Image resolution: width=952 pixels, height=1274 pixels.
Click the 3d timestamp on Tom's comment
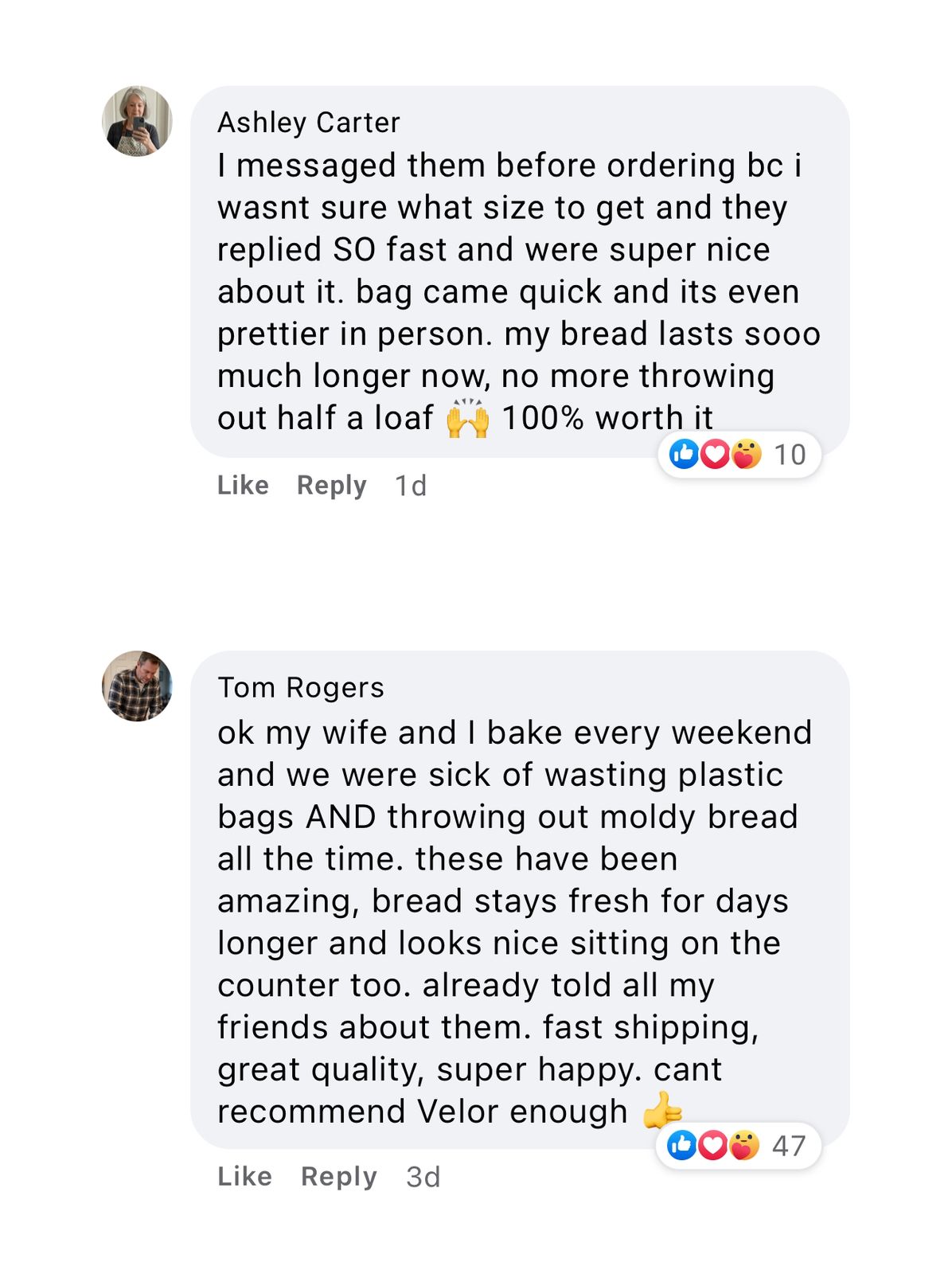pos(423,1177)
